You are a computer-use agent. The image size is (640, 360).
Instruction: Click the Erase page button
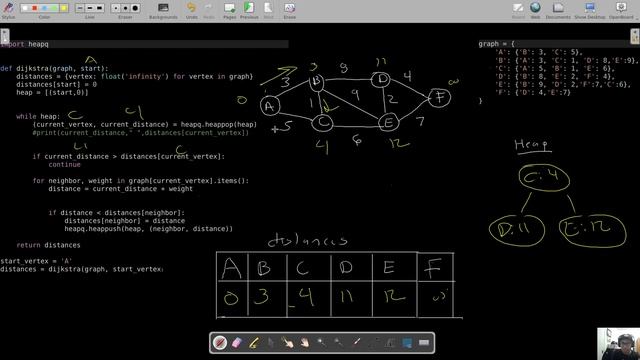pyautogui.click(x=289, y=10)
